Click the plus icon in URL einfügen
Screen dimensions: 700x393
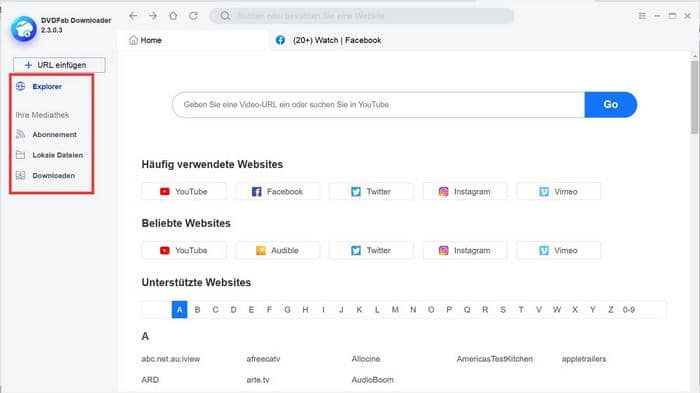28,65
